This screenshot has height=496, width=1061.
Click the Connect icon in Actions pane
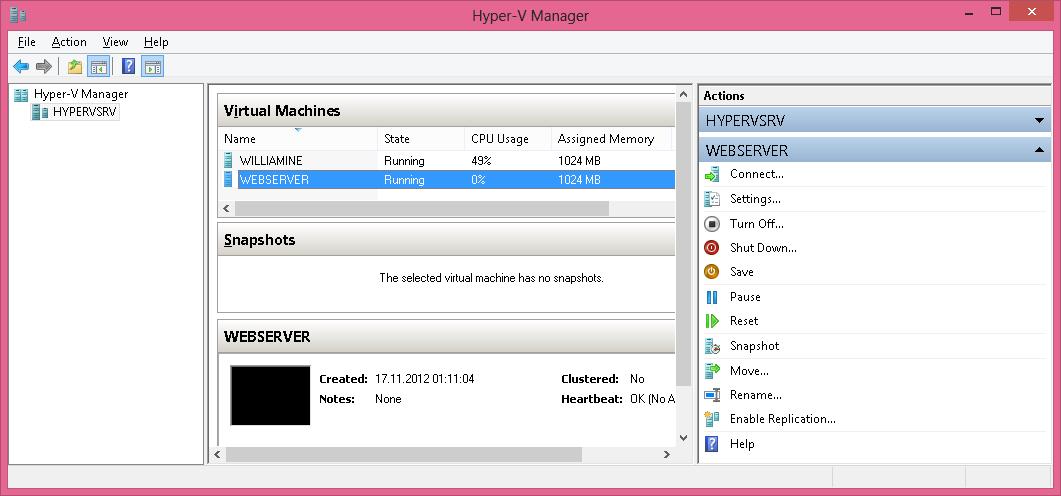click(x=712, y=174)
